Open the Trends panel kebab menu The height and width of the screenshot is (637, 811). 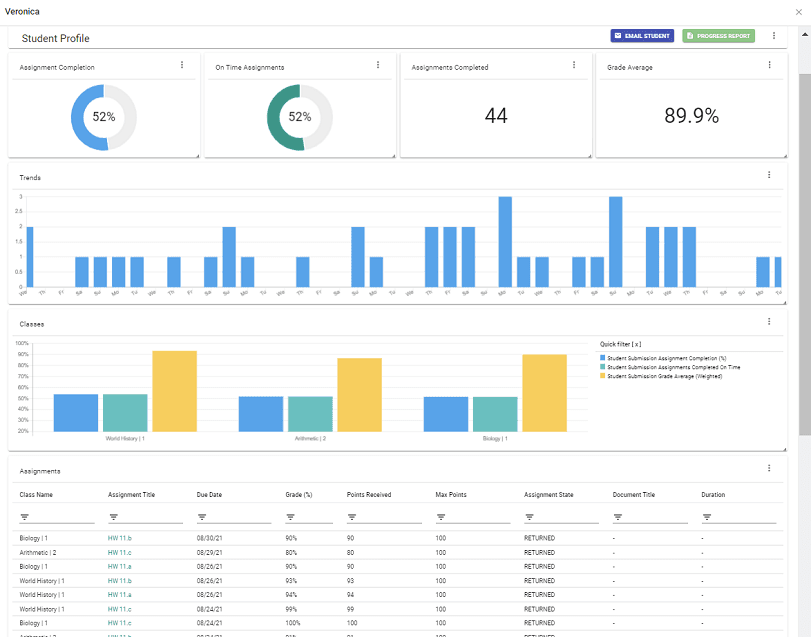coord(769,174)
